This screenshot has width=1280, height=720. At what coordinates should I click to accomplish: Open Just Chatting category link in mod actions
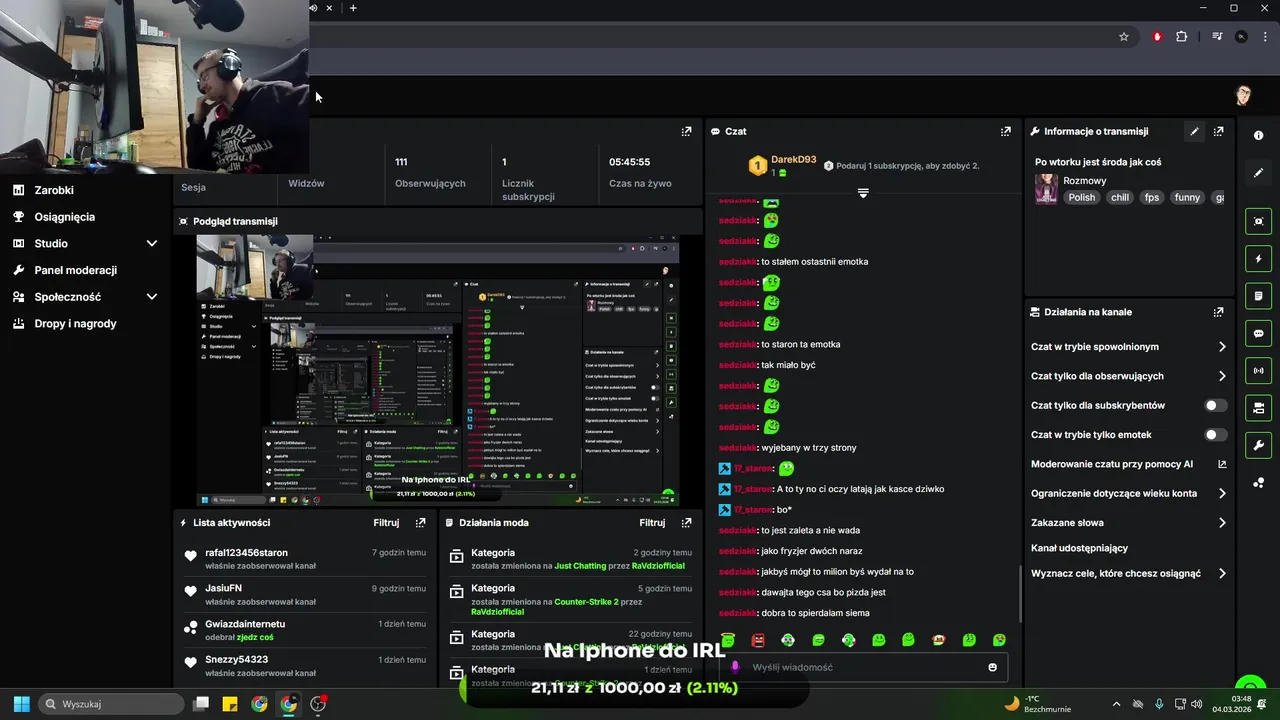pyautogui.click(x=580, y=566)
